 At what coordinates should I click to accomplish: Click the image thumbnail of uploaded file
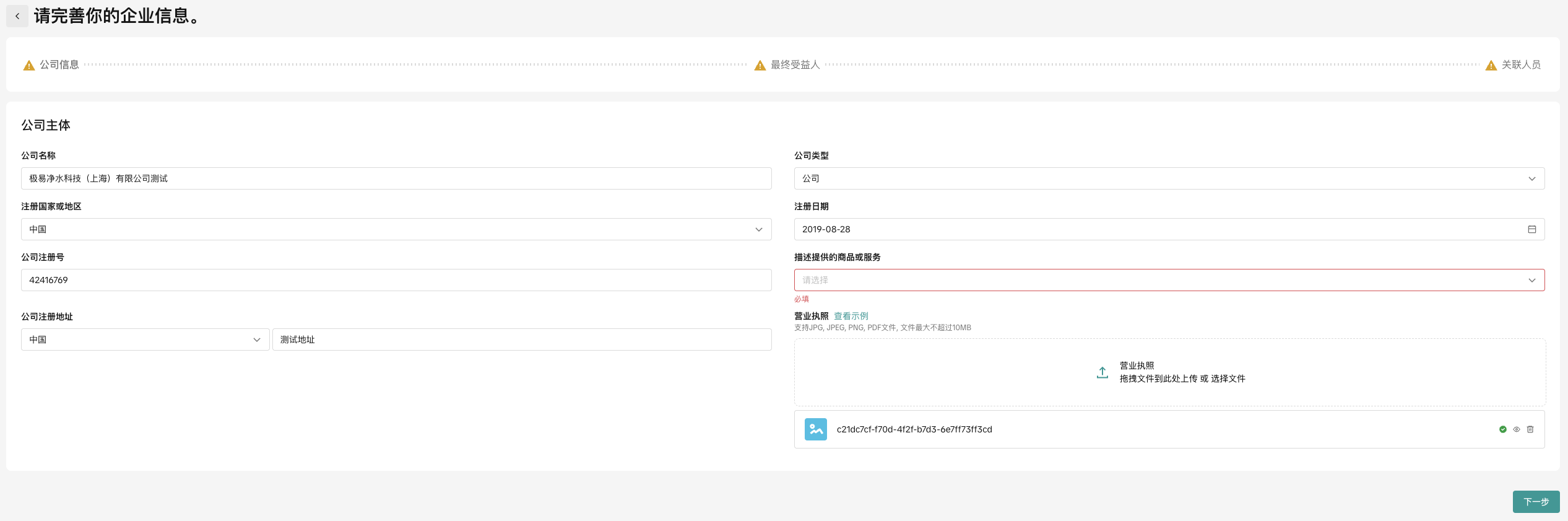point(815,429)
